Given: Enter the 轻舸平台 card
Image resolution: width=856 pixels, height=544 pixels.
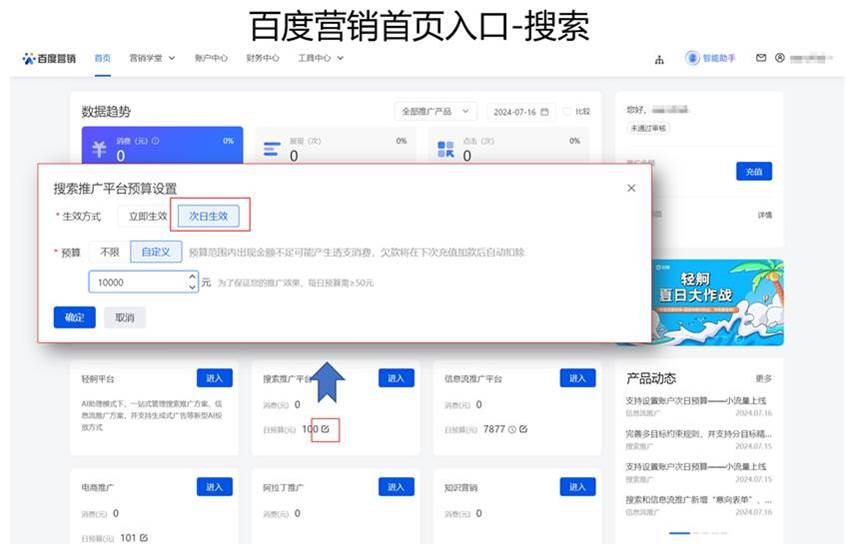Looking at the screenshot, I should click(x=215, y=378).
